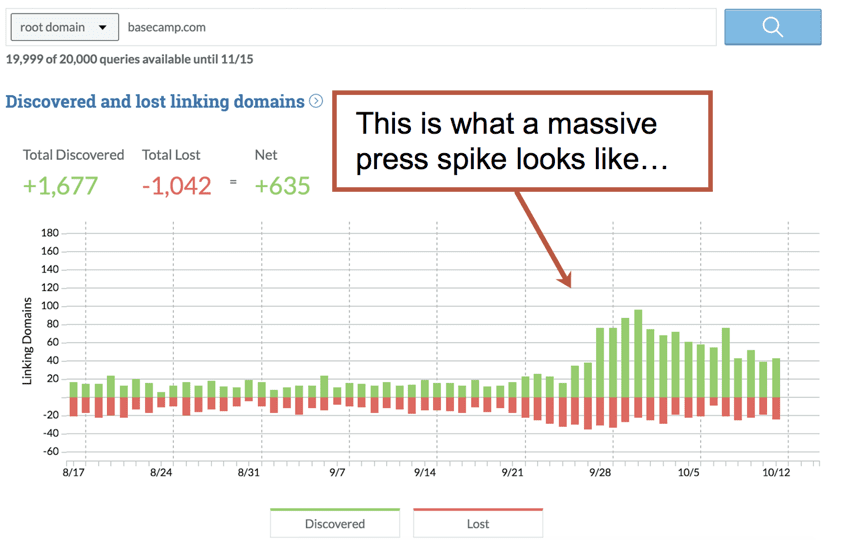Click the 9/7 date label on the axis
The height and width of the screenshot is (540, 848).
pos(337,472)
